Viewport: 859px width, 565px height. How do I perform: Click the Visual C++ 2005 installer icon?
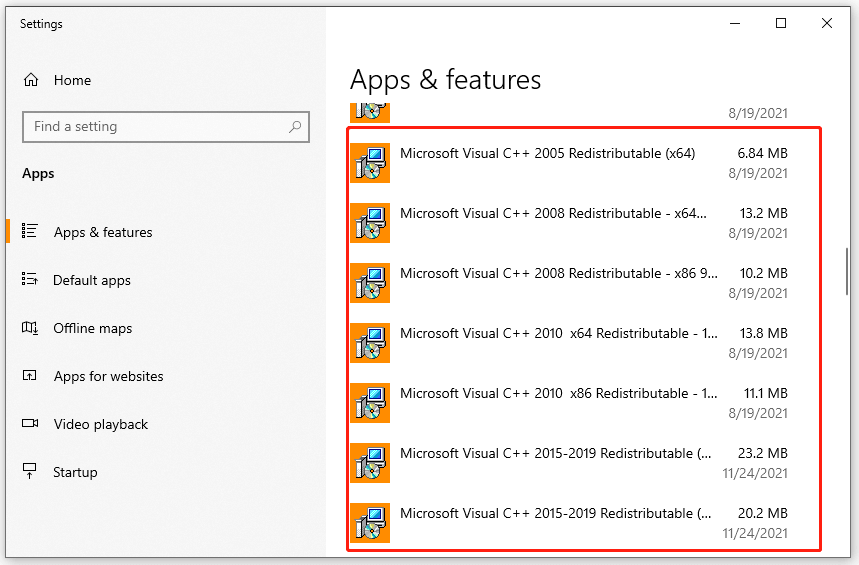(x=369, y=163)
